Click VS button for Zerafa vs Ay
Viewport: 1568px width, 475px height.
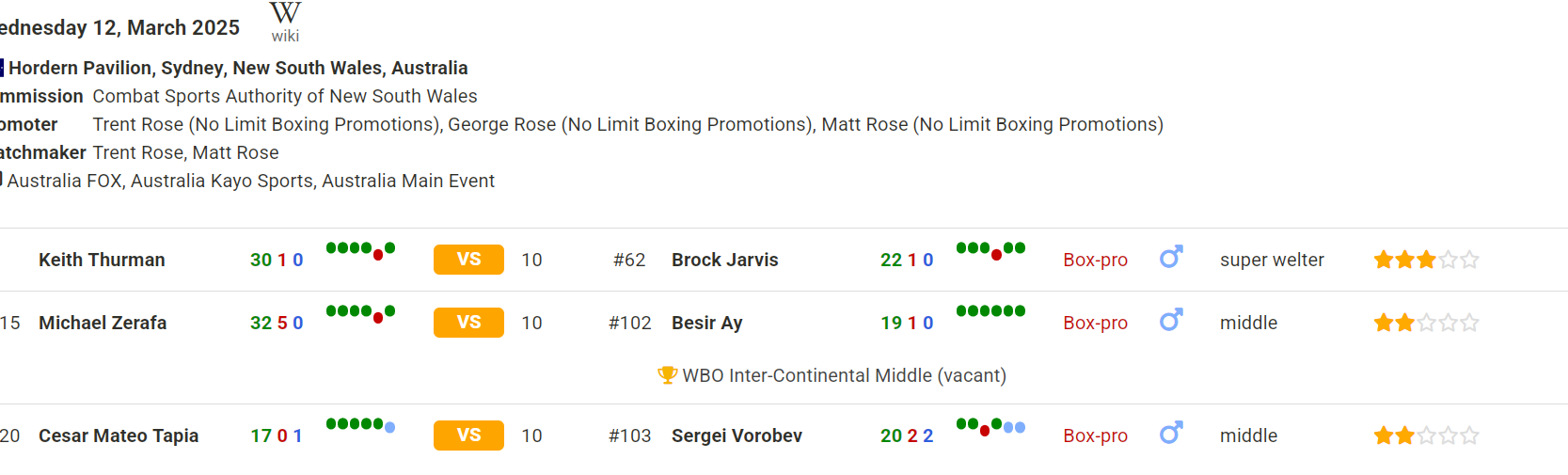(x=468, y=323)
